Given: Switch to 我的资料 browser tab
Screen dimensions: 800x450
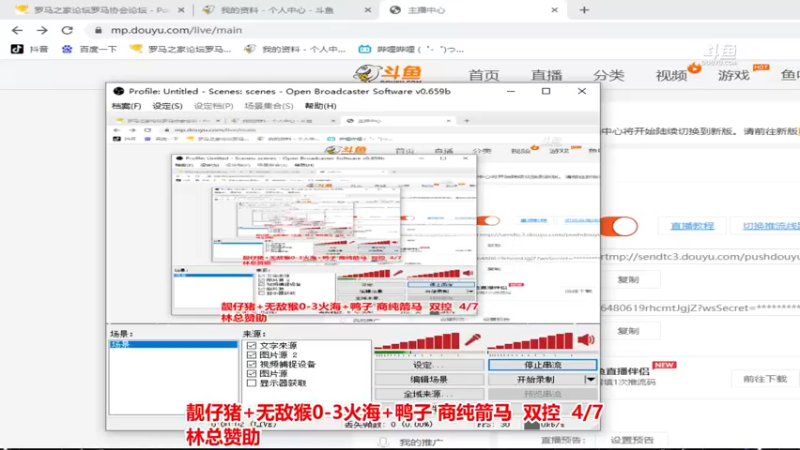Looking at the screenshot, I should pos(286,10).
